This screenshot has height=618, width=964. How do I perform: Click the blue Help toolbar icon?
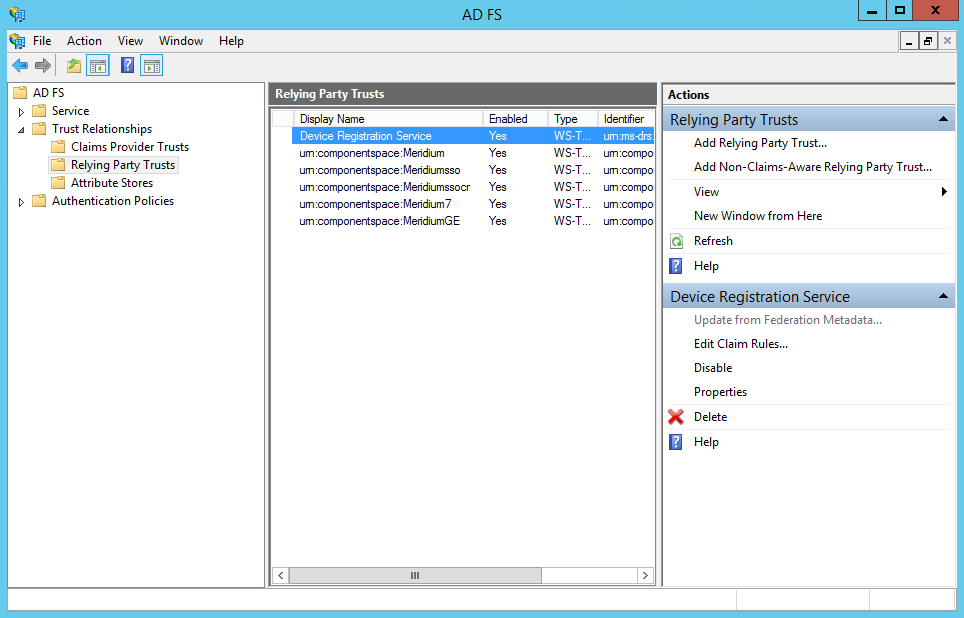pyautogui.click(x=127, y=65)
